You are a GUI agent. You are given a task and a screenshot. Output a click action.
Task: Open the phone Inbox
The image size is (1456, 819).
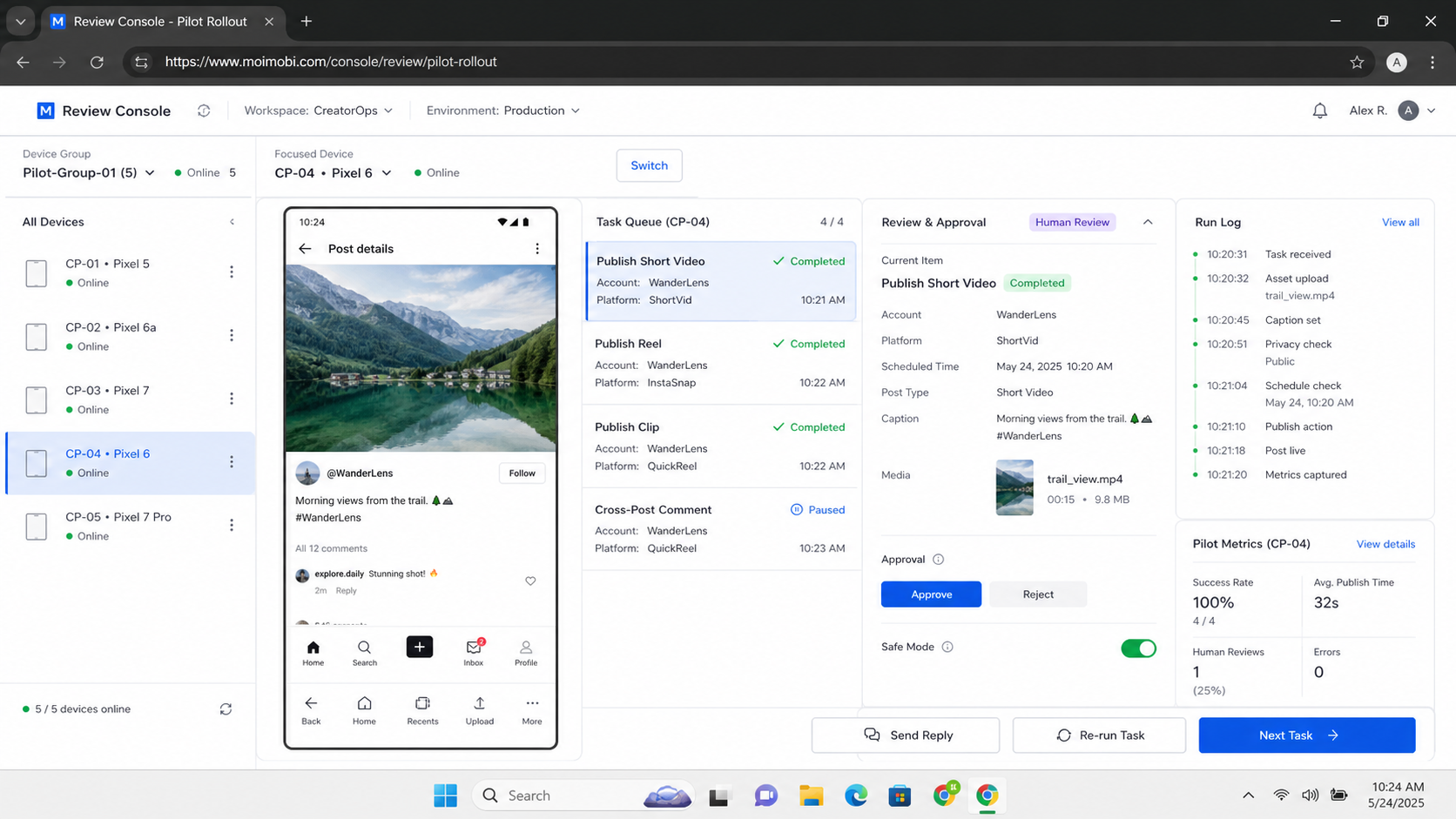[474, 653]
